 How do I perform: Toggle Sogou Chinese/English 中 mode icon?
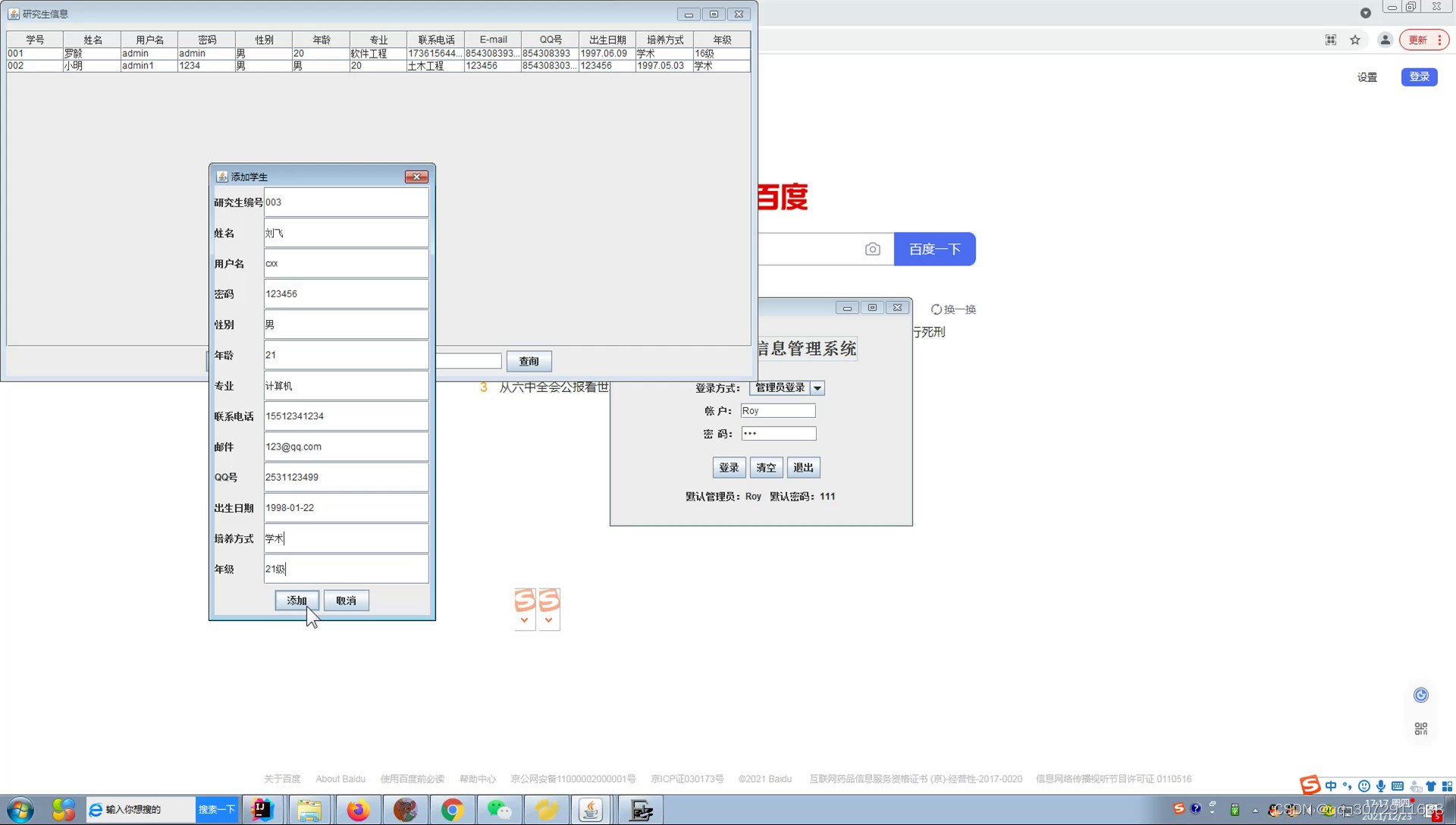1331,786
